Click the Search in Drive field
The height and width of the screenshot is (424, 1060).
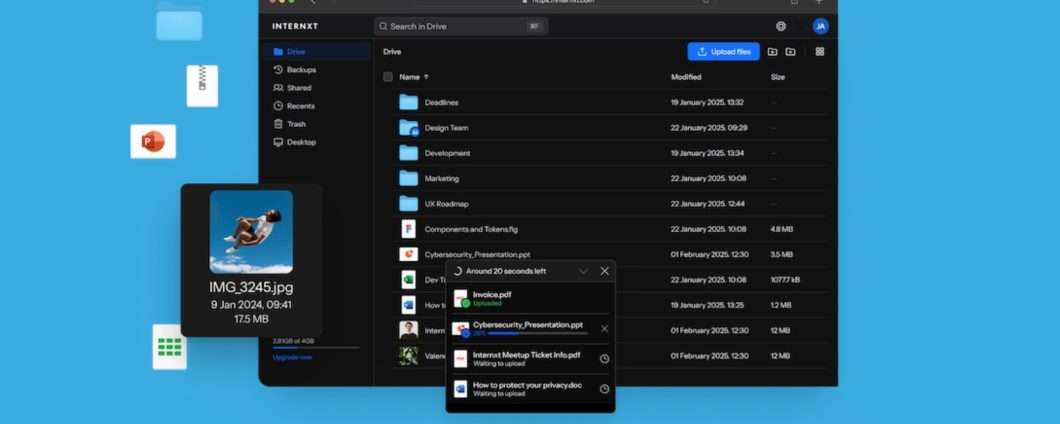click(460, 26)
